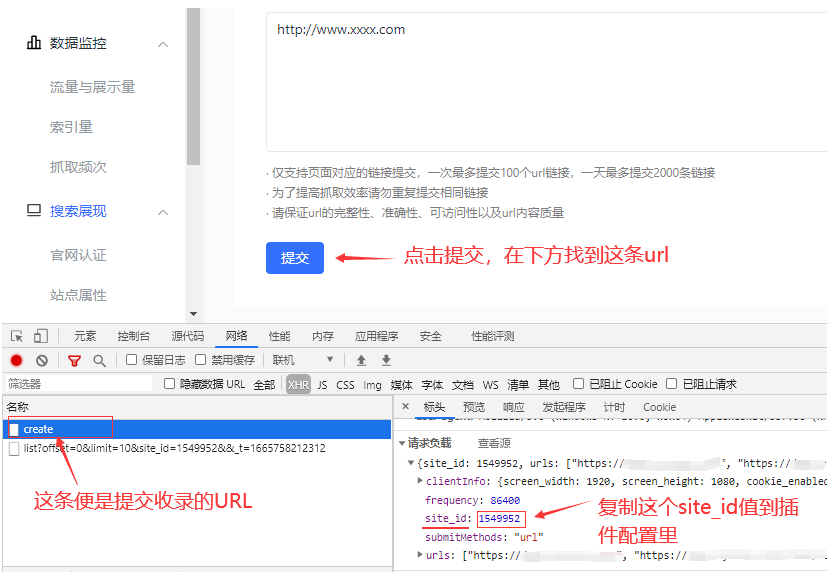Check 已阻止请求 checkbox
This screenshot has height=575, width=835.
click(x=672, y=383)
